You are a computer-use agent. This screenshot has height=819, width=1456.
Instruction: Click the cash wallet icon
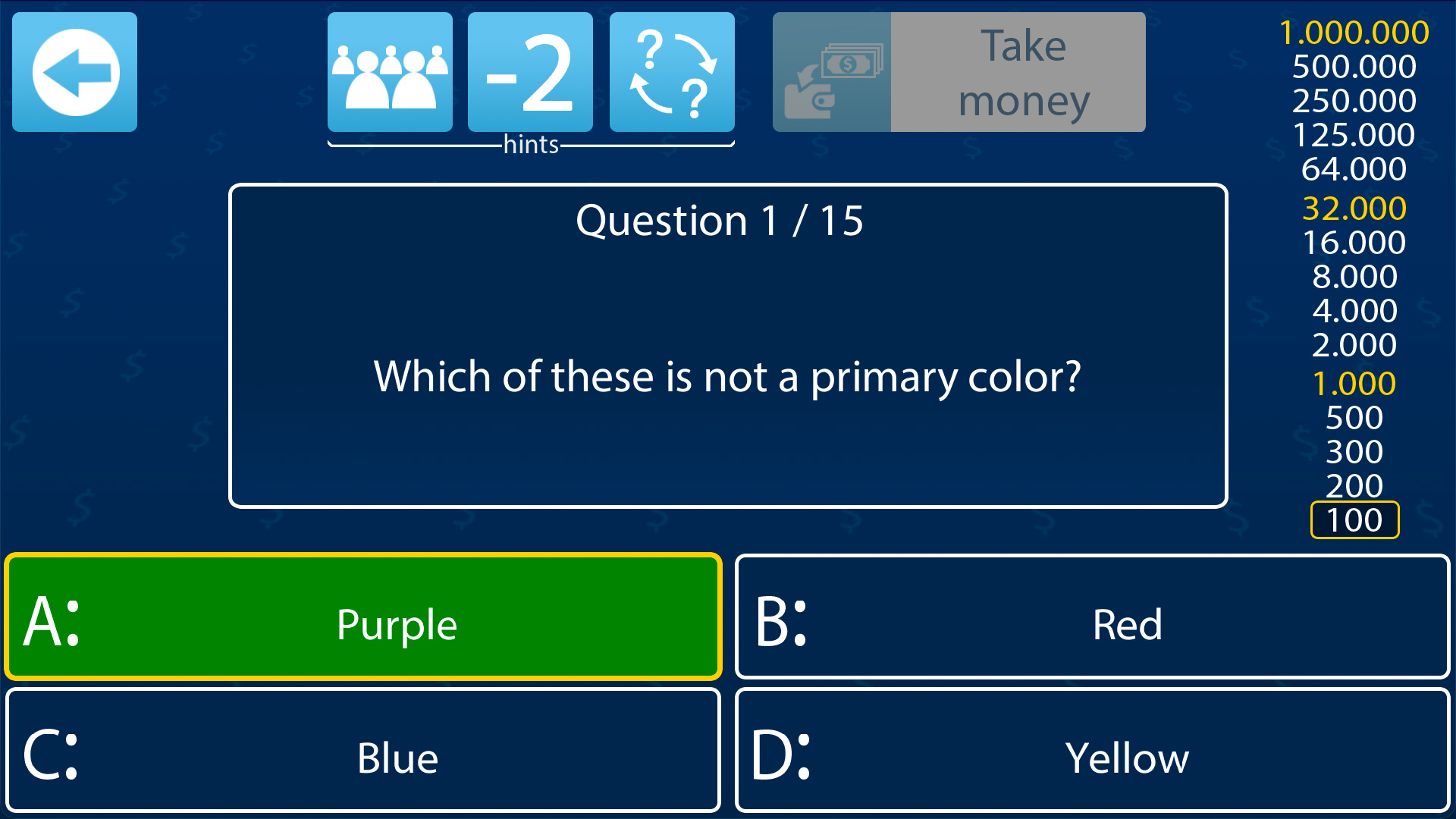point(832,72)
